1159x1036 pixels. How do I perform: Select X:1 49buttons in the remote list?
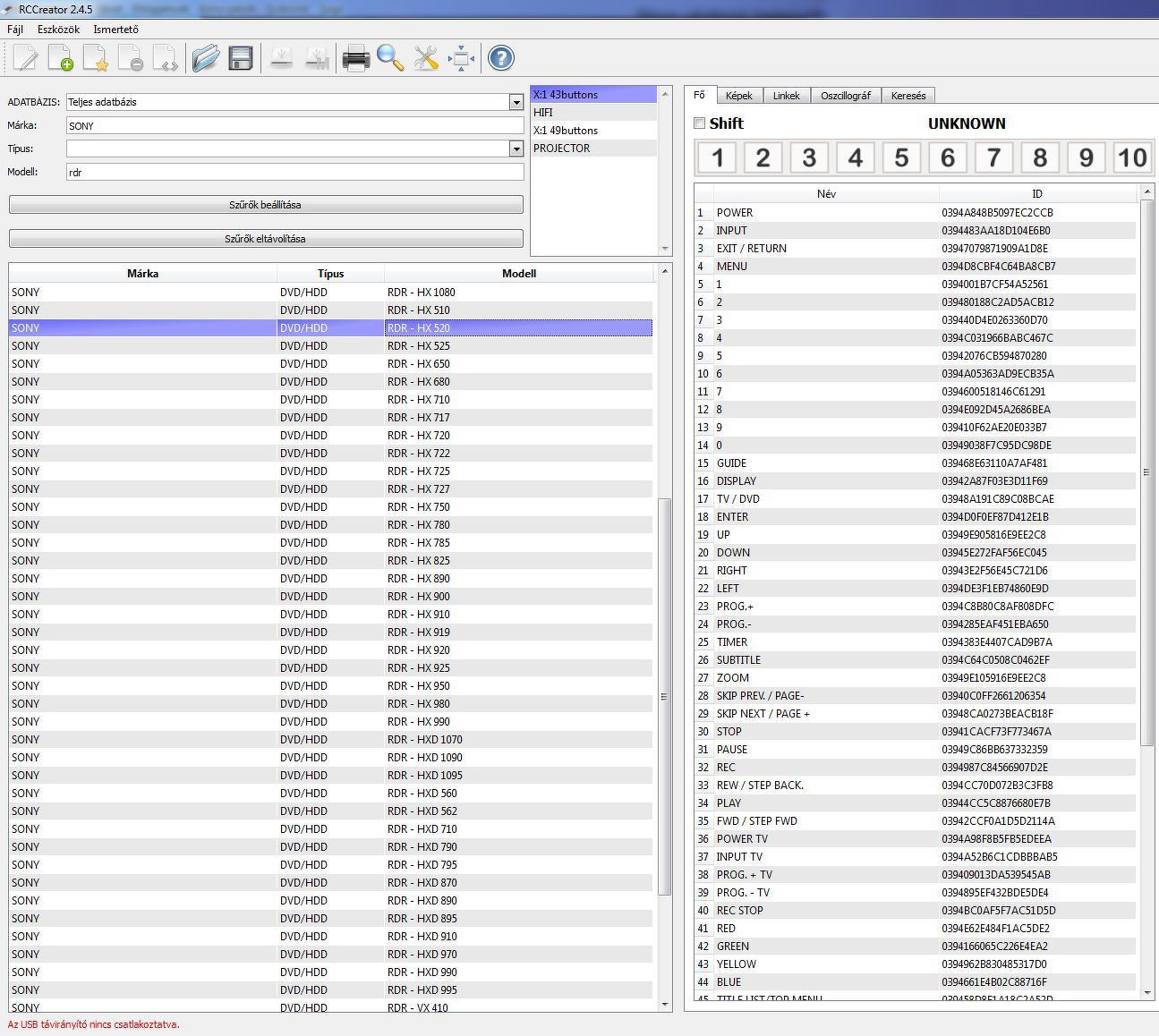(594, 131)
